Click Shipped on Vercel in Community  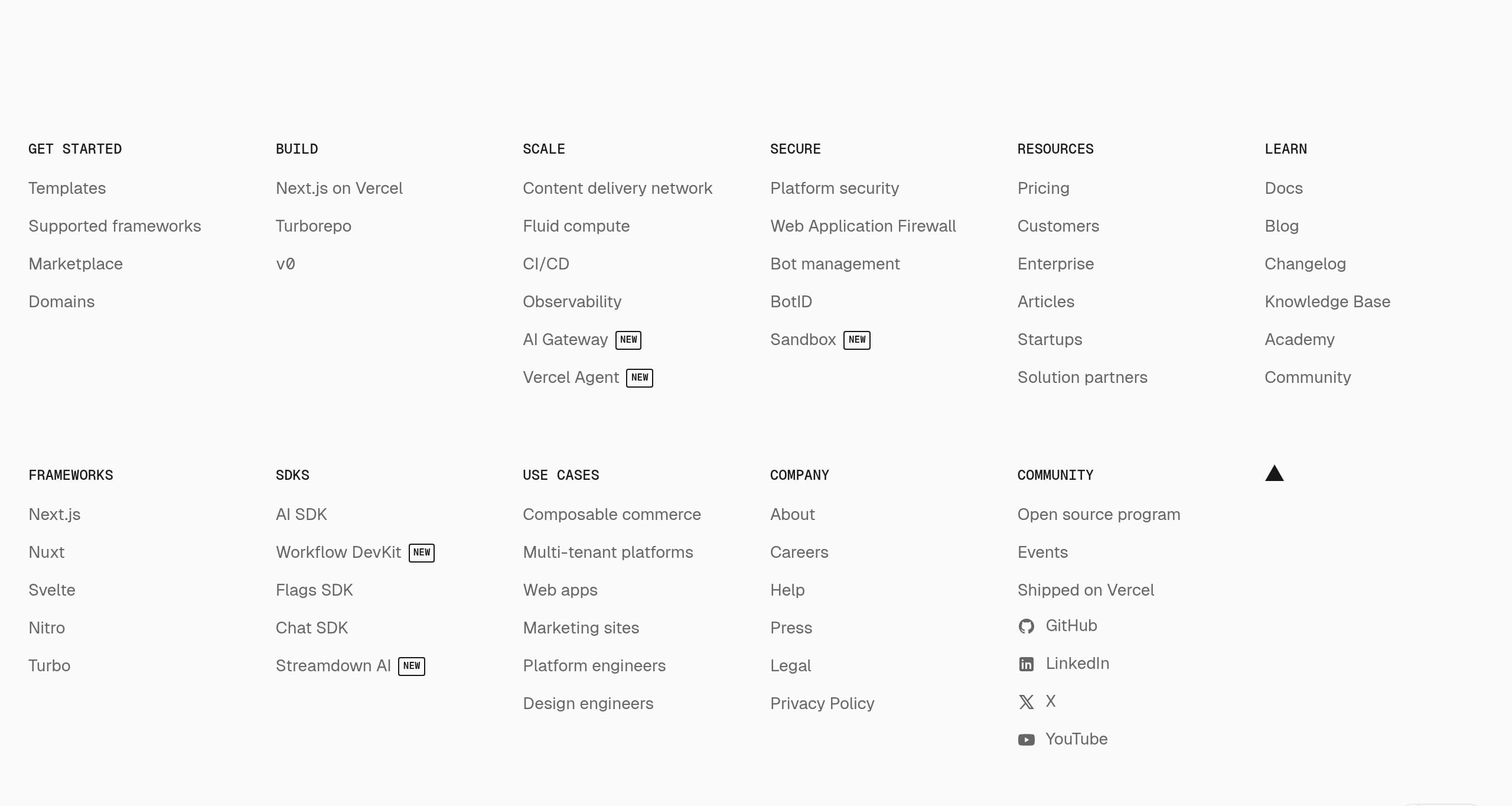coord(1086,590)
